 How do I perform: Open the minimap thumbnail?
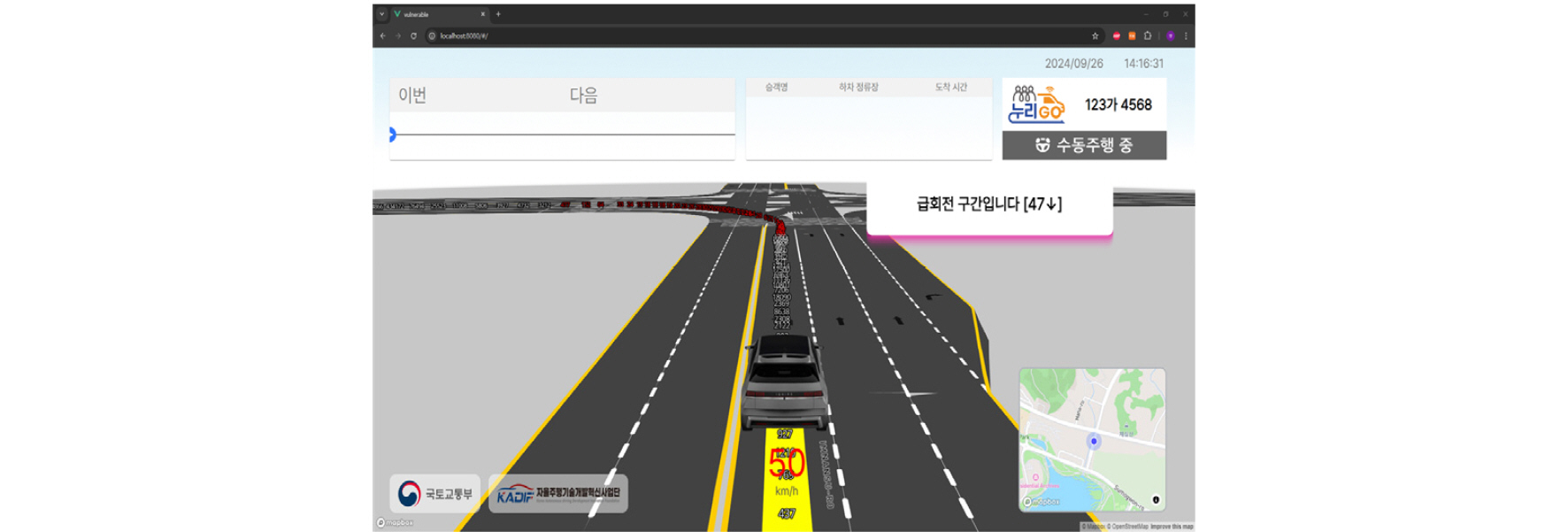tap(1092, 440)
